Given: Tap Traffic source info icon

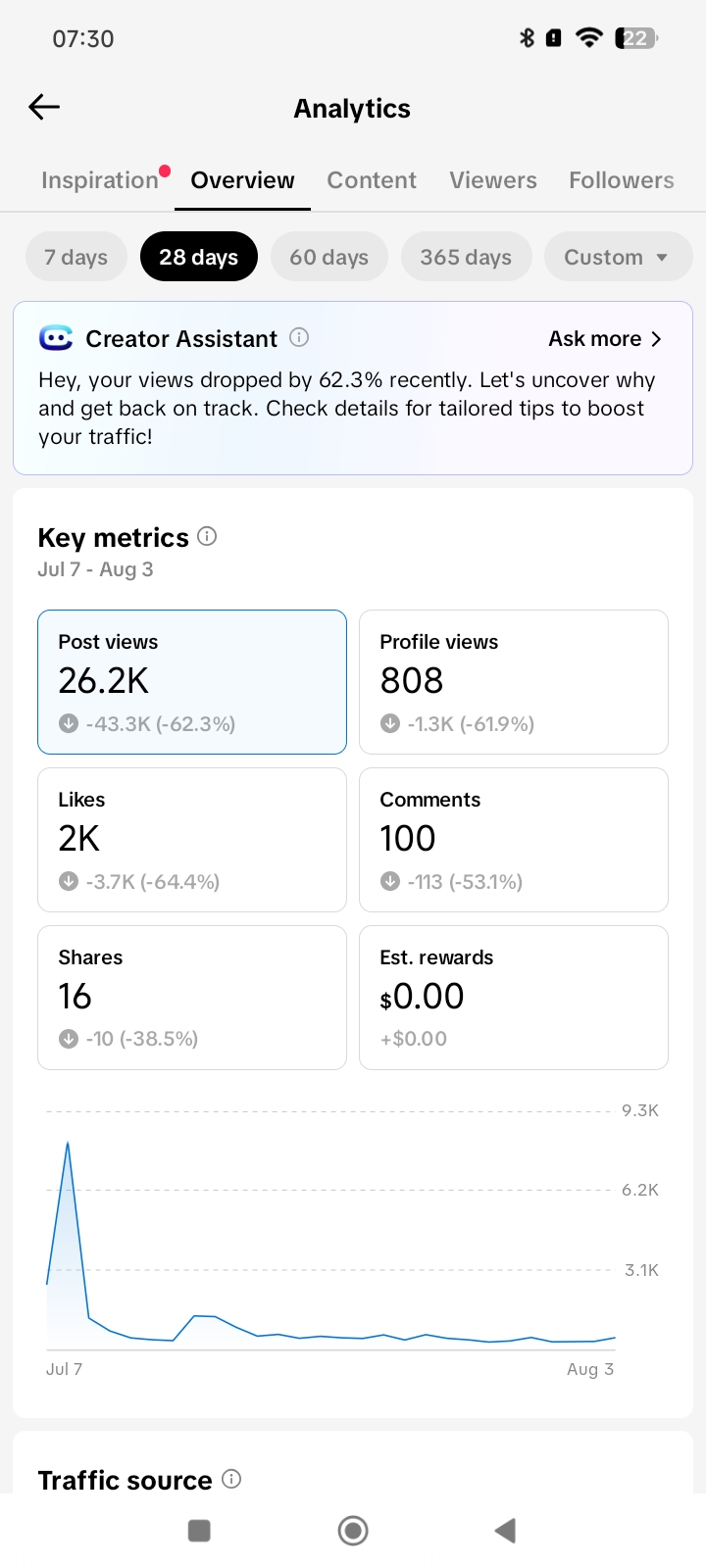Looking at the screenshot, I should pos(231,1479).
